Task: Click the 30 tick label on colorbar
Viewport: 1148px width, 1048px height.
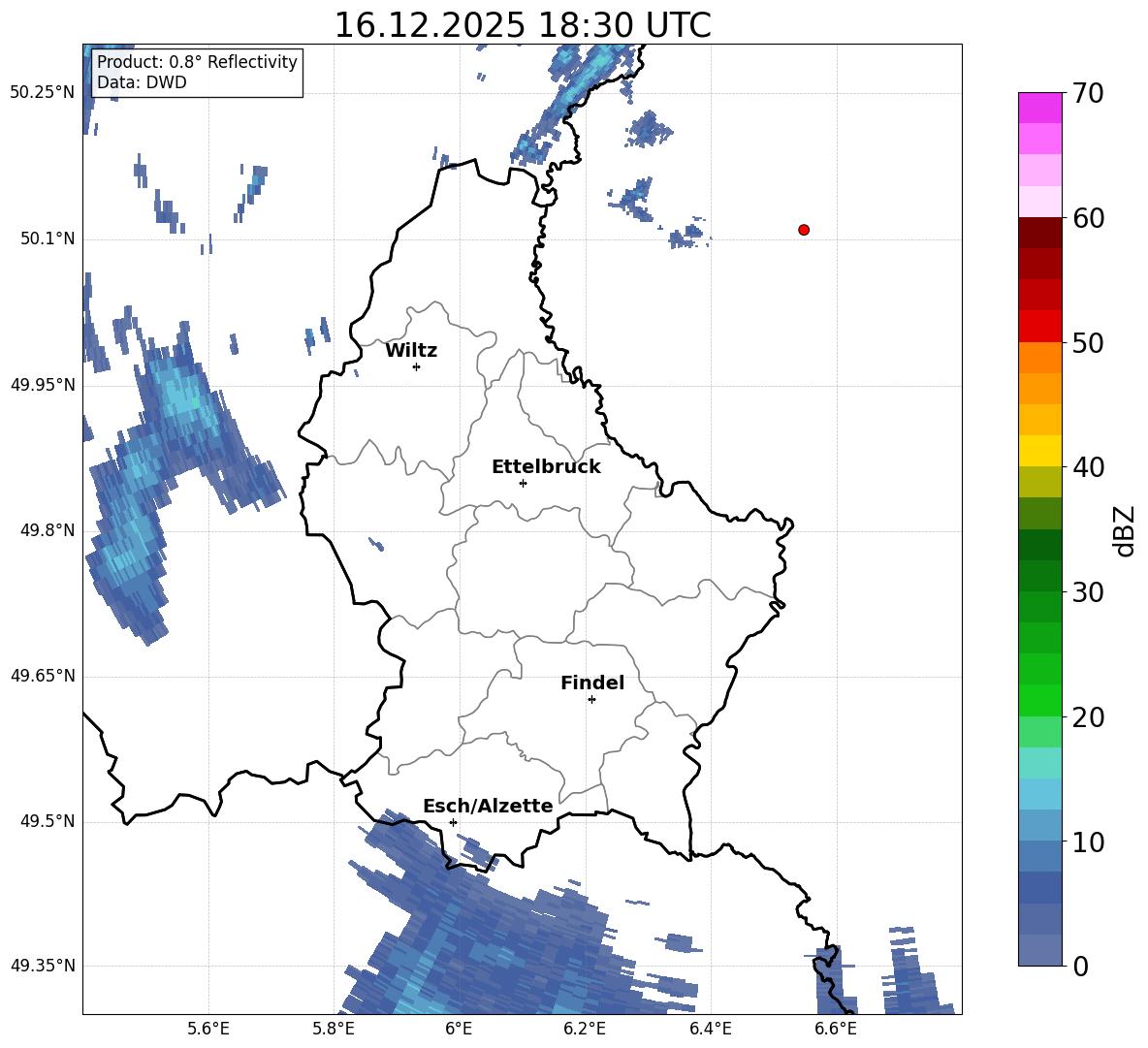Action: (x=1088, y=592)
